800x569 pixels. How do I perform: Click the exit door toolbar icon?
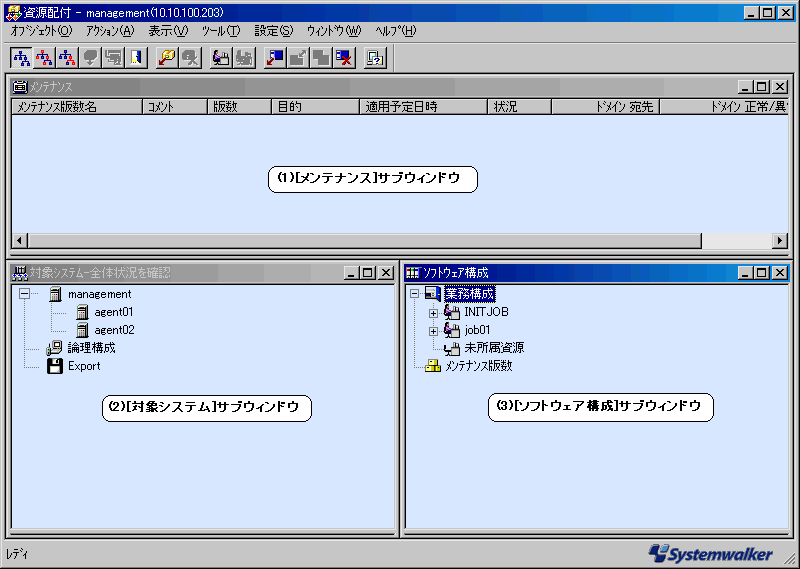pos(136,58)
